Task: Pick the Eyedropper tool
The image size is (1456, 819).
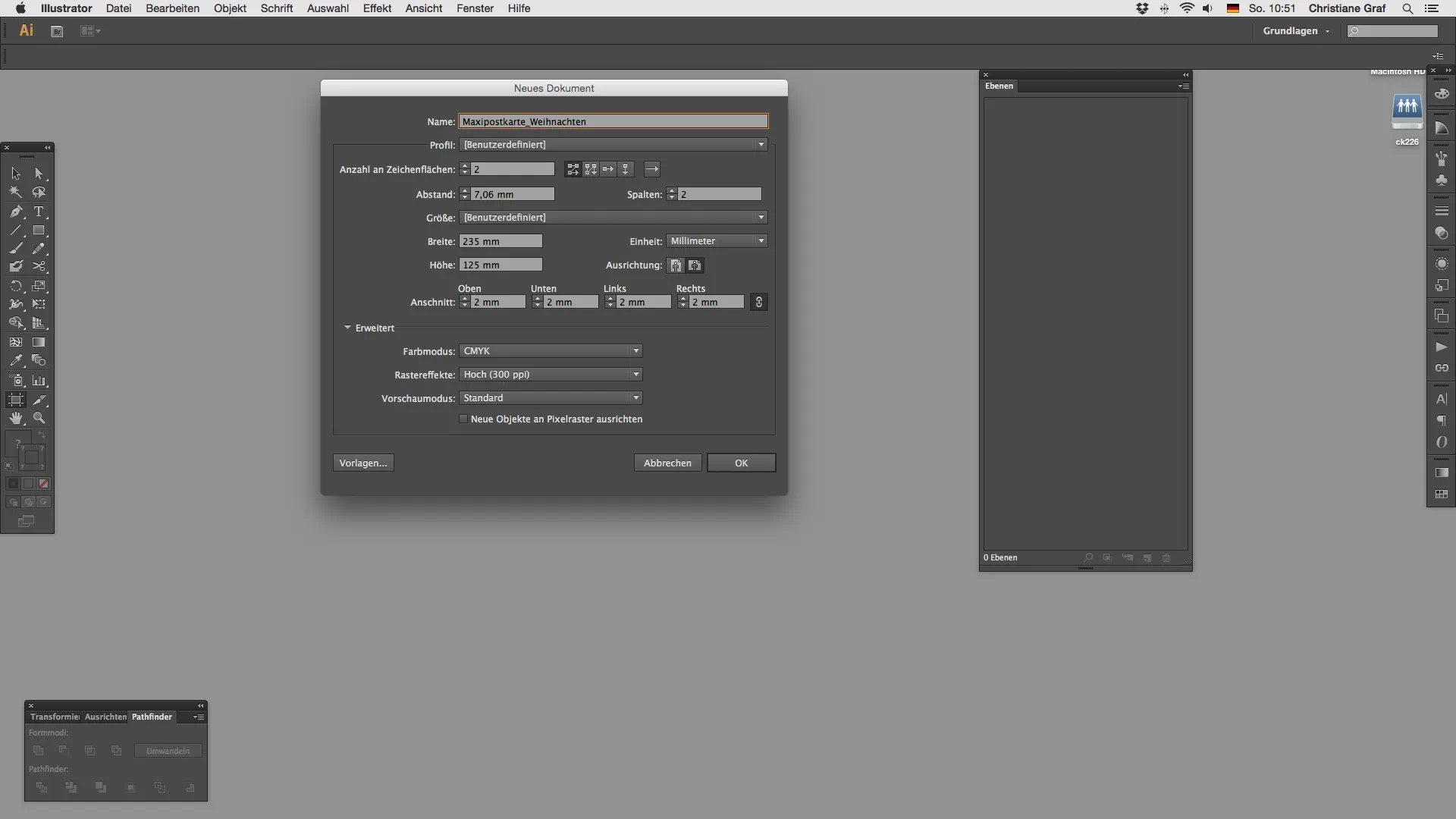Action: [16, 361]
